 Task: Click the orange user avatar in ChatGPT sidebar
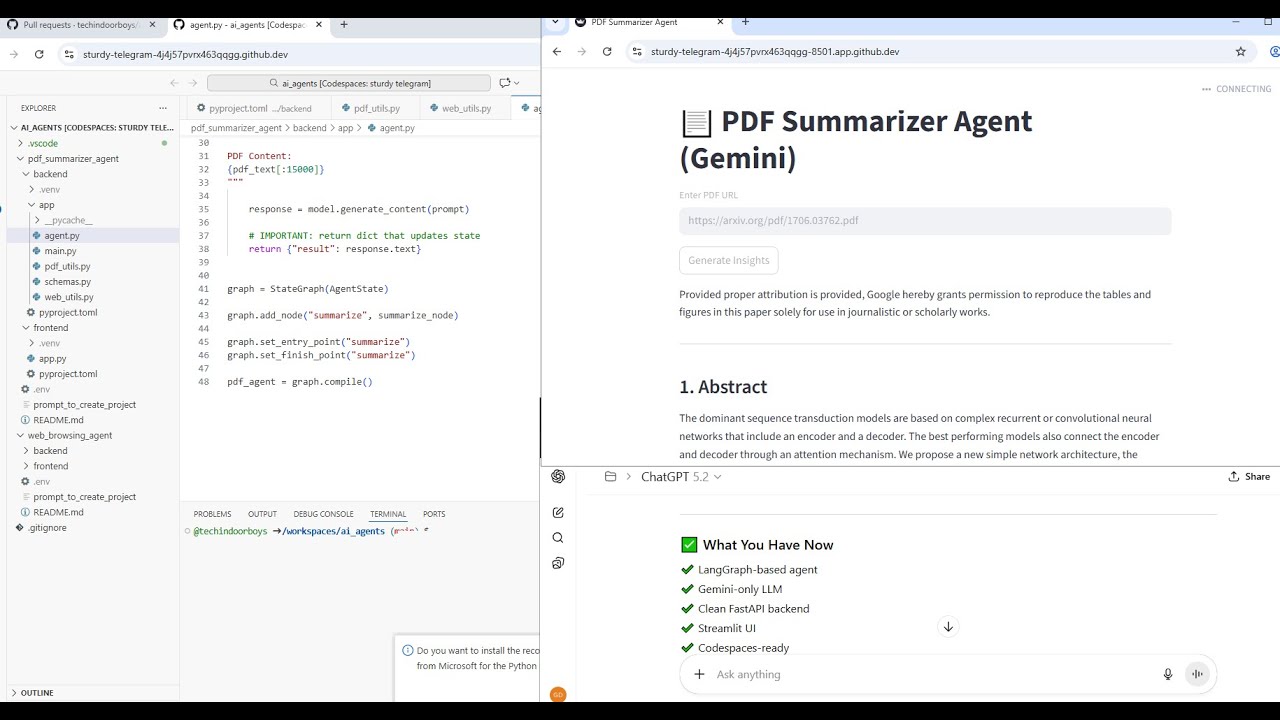(558, 694)
